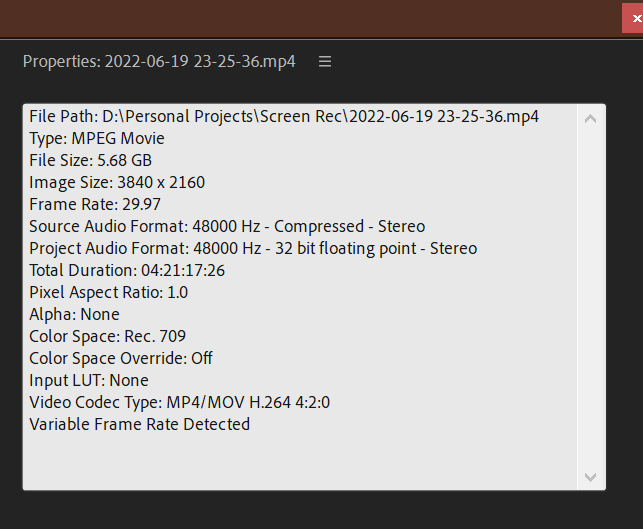The image size is (643, 529).
Task: Click the MPEG Movie type line
Action: coord(97,139)
